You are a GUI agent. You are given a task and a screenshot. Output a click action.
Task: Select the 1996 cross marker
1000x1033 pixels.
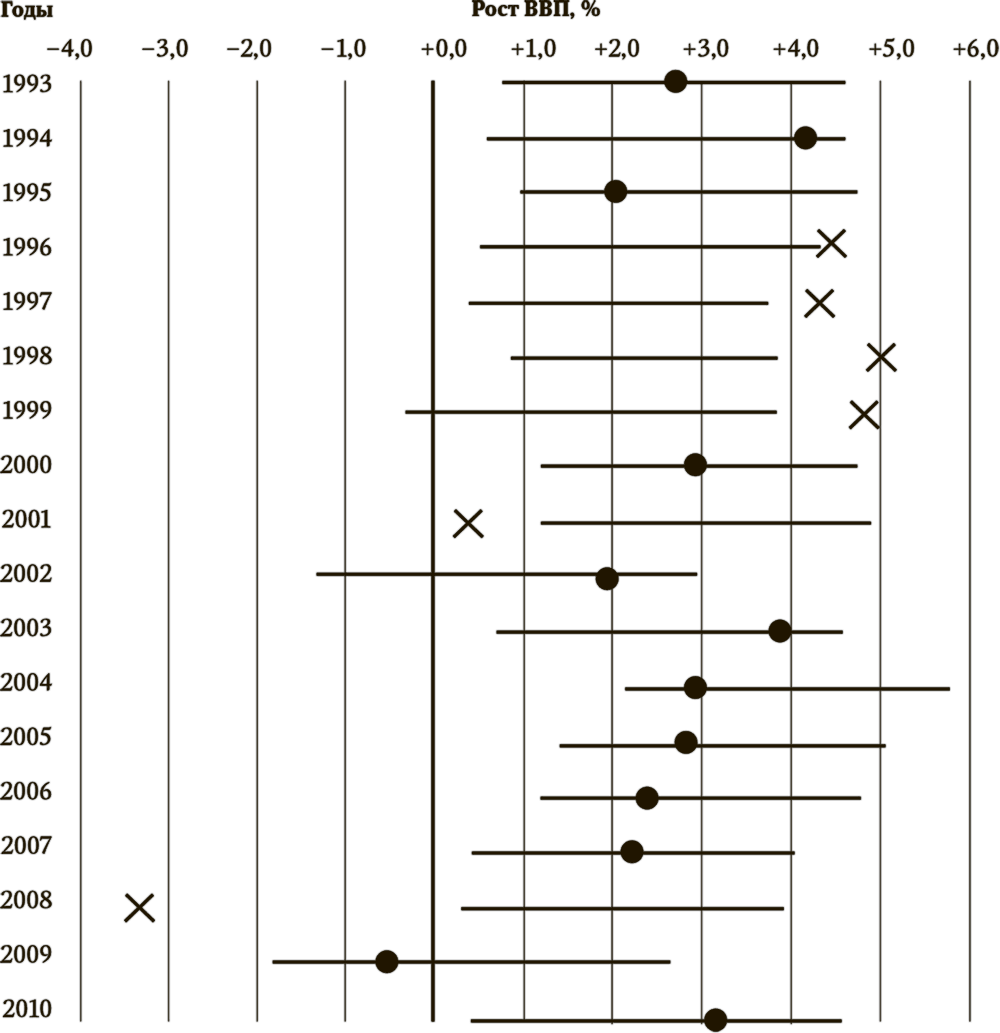pos(831,244)
